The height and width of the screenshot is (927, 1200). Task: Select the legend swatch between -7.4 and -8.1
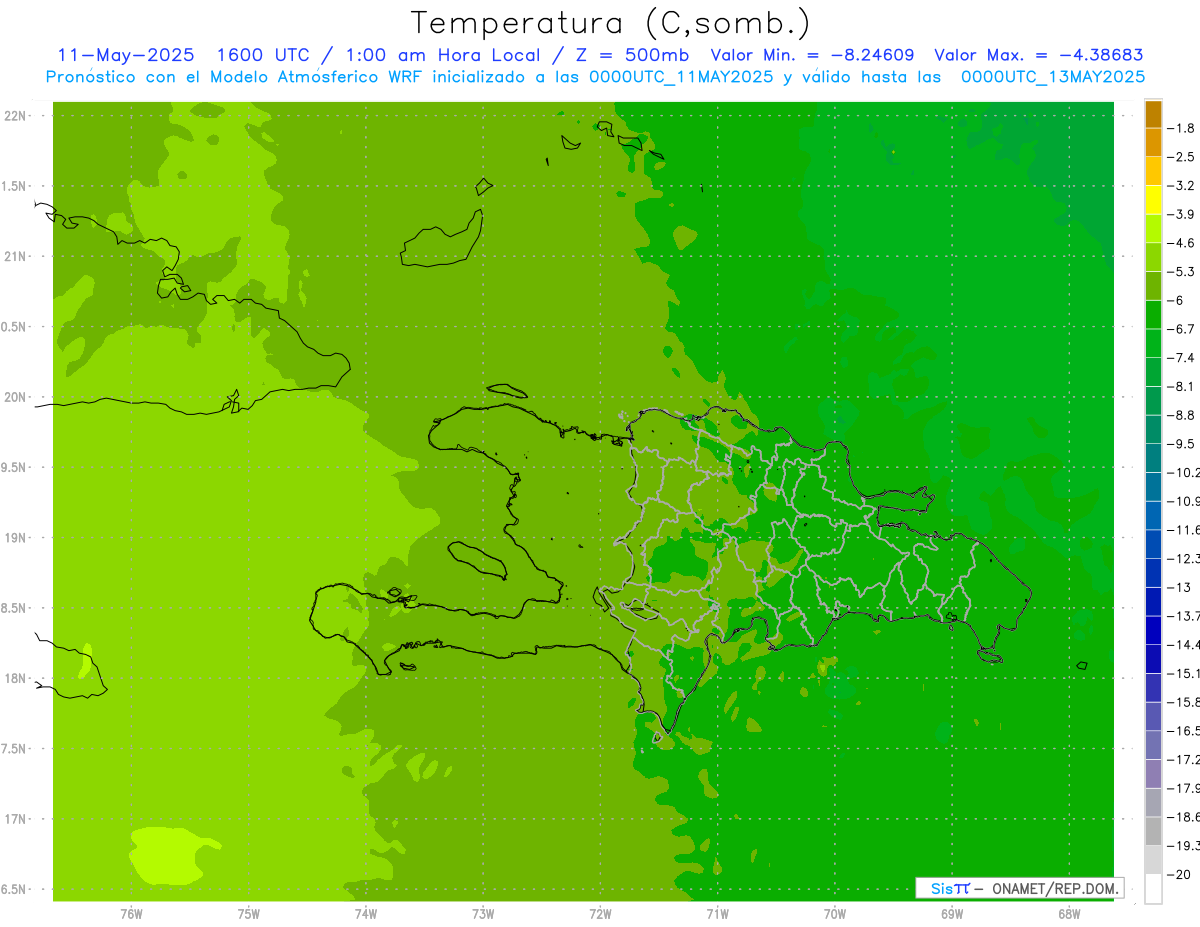tap(1153, 372)
